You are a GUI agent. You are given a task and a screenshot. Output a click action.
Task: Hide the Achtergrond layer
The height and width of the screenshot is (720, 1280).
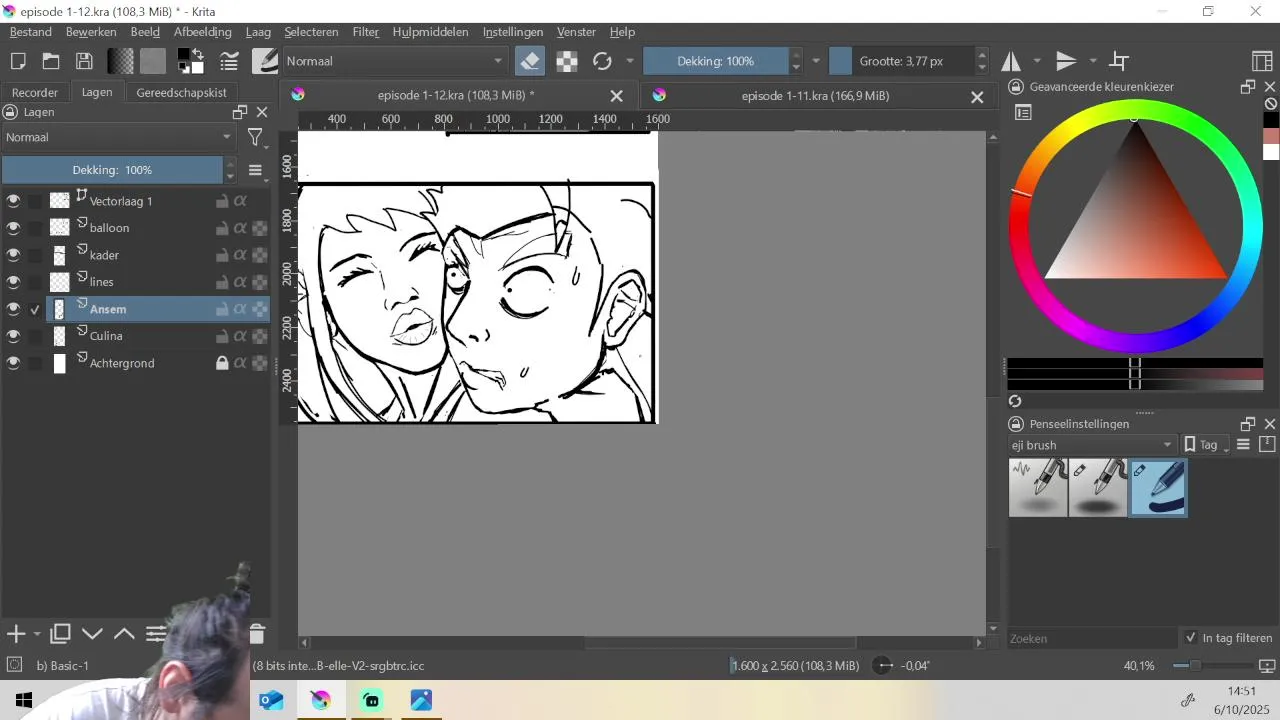[x=13, y=363]
